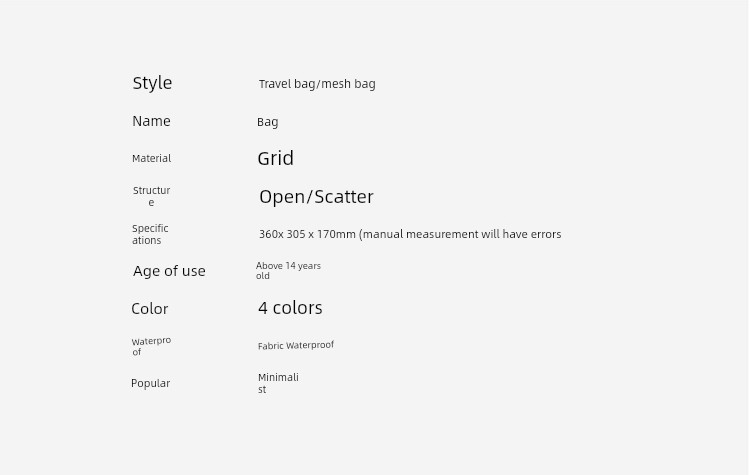Select the Travel bag/mesh bag text
This screenshot has height=475, width=750.
pos(317,84)
